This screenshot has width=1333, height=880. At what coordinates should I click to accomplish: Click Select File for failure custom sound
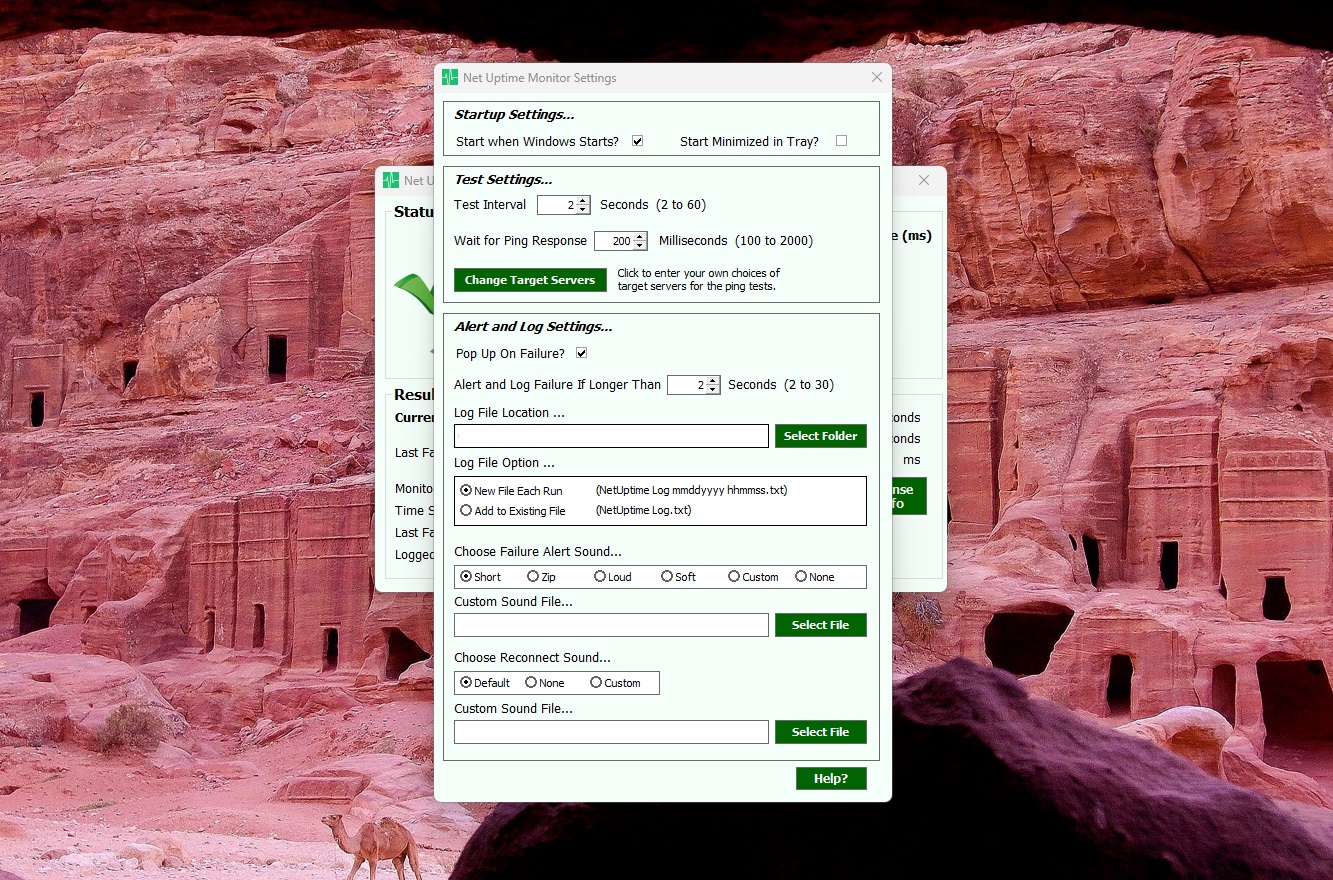(821, 625)
